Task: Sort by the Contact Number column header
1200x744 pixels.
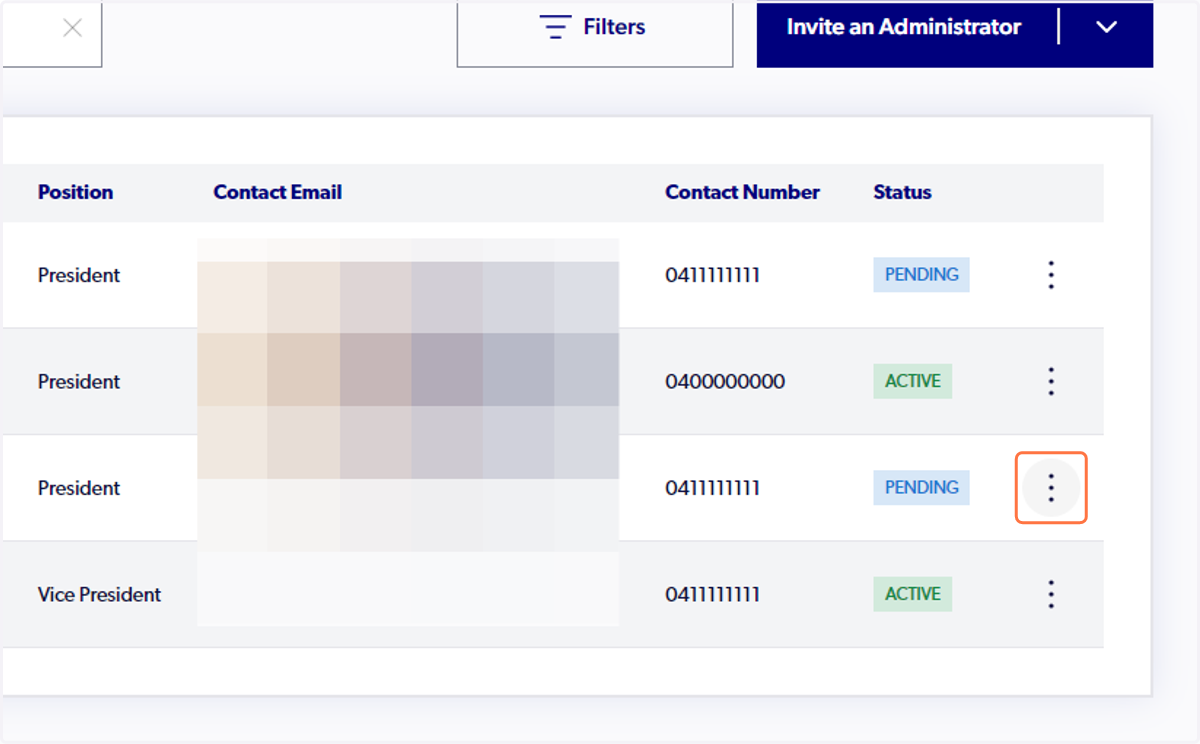Action: coord(742,192)
